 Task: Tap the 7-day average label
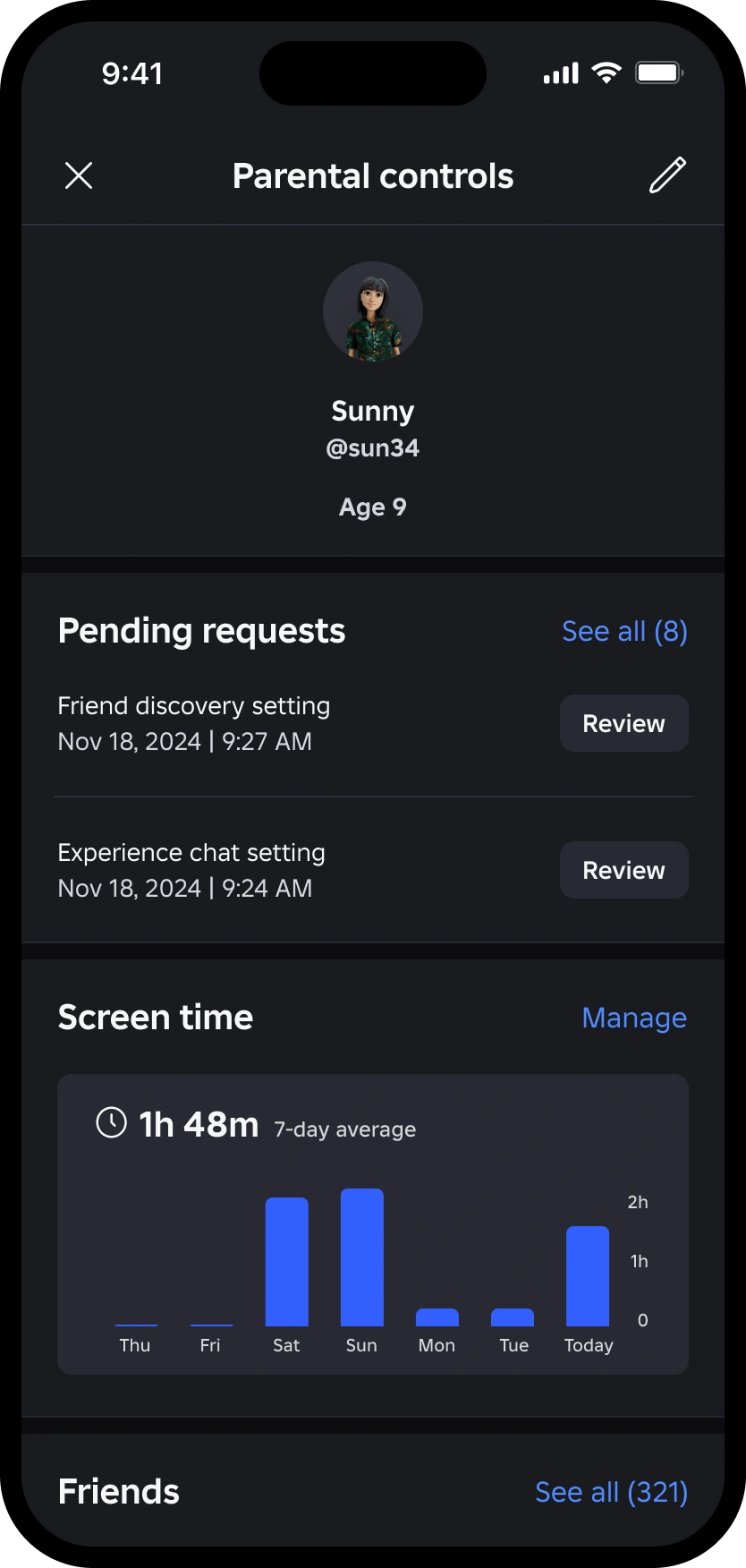(345, 1129)
